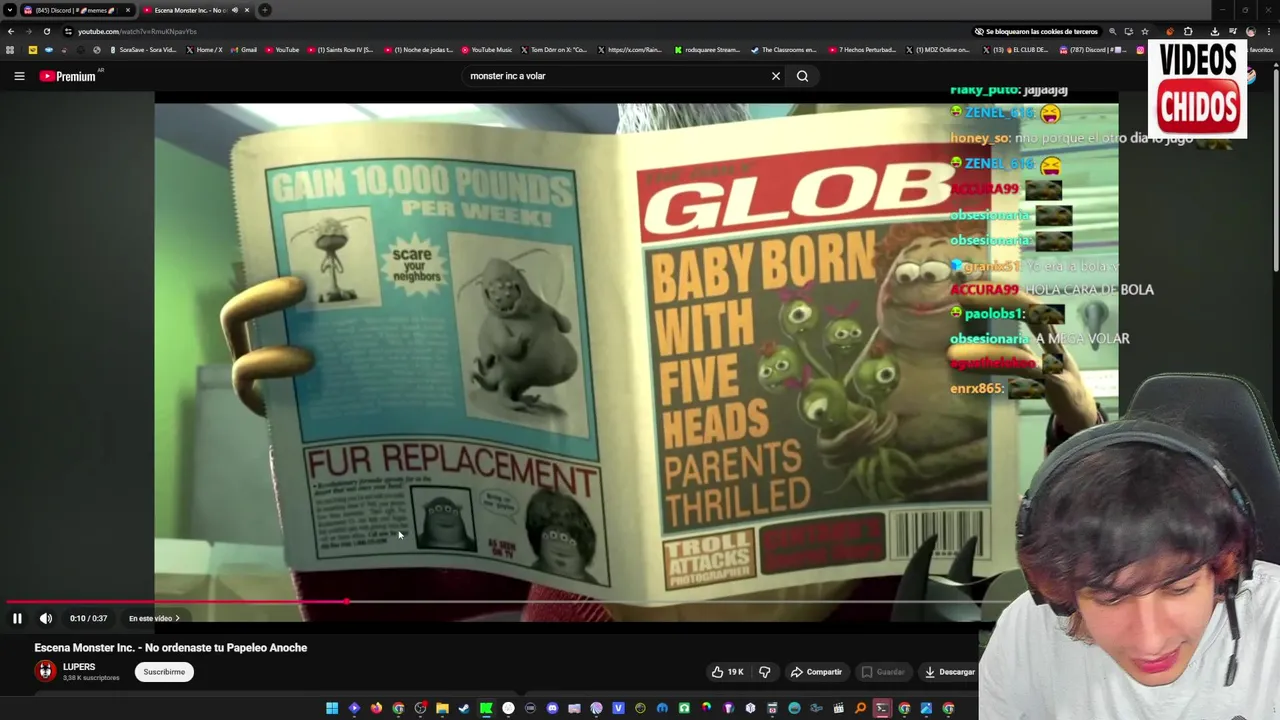The width and height of the screenshot is (1280, 720).
Task: Expand the 'En este video' chapters chevron
Action: (177, 618)
